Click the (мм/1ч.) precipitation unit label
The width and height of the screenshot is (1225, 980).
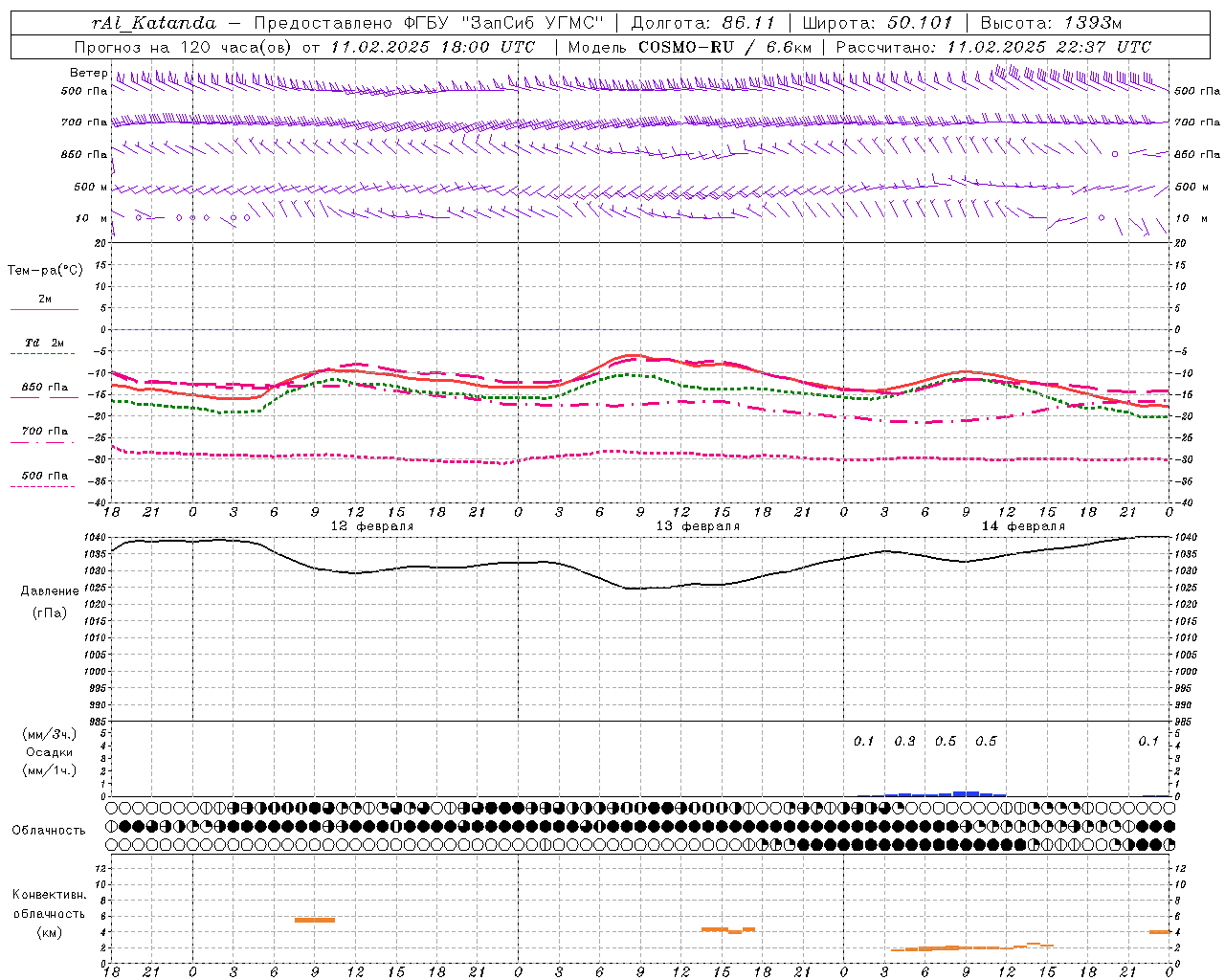(50, 770)
